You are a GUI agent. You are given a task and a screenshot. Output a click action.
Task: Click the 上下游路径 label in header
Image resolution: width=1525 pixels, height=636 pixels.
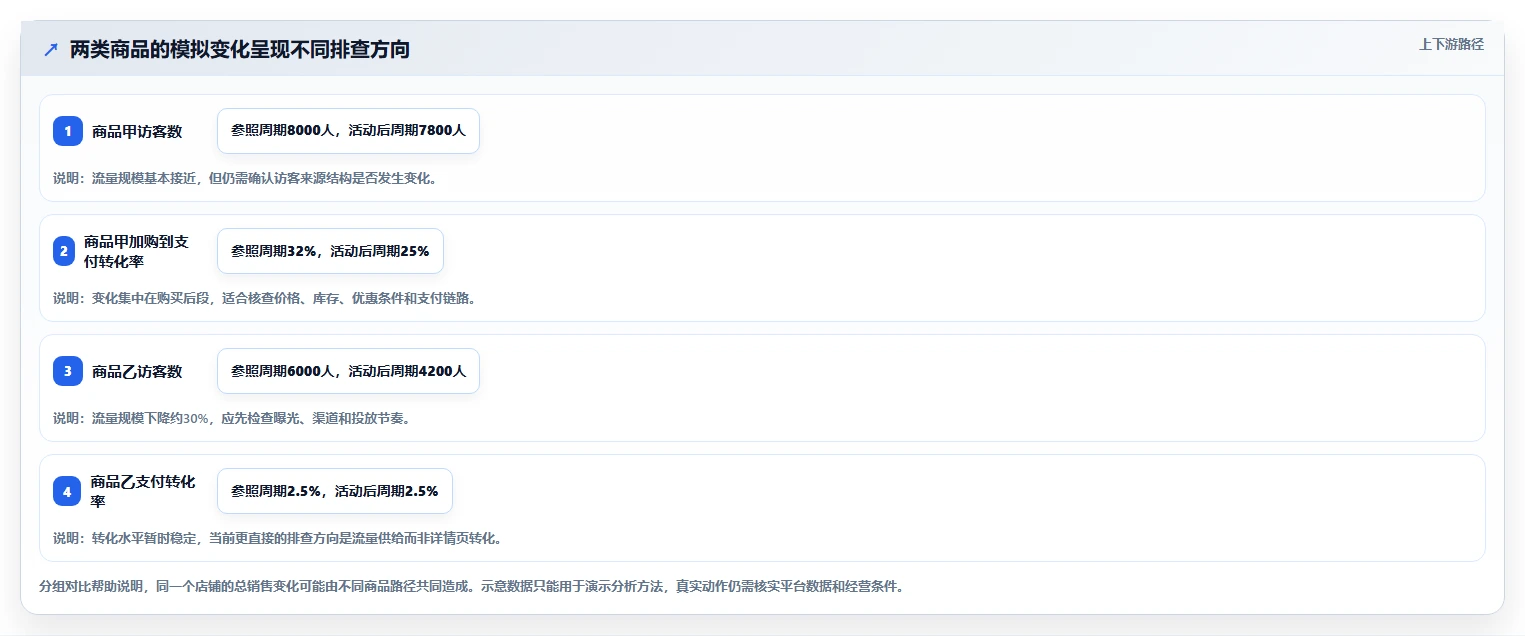1451,44
